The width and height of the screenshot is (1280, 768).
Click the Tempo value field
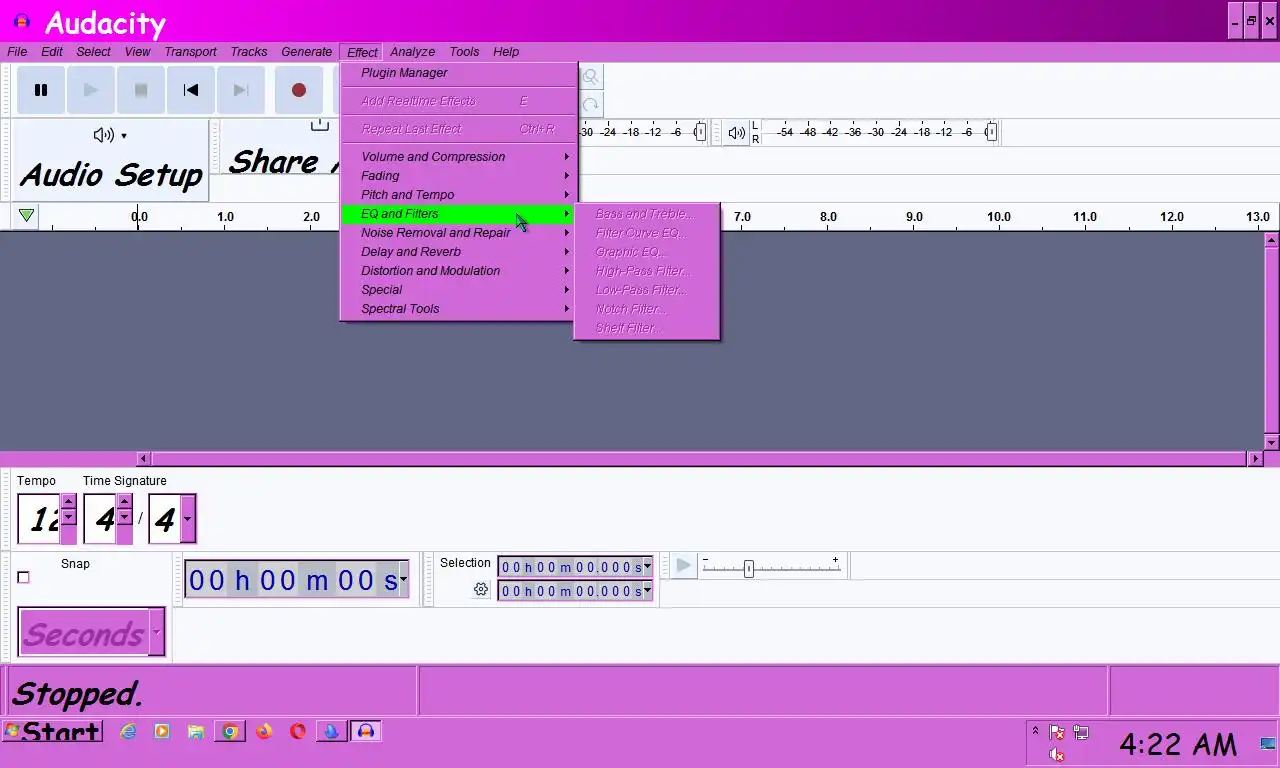pyautogui.click(x=39, y=519)
